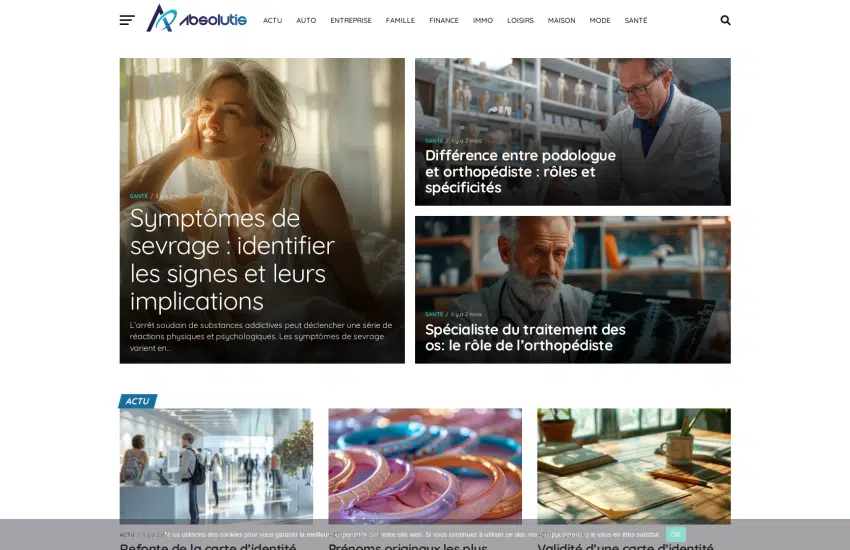
Task: Open the colorful bracelets thumbnail
Action: (425, 466)
